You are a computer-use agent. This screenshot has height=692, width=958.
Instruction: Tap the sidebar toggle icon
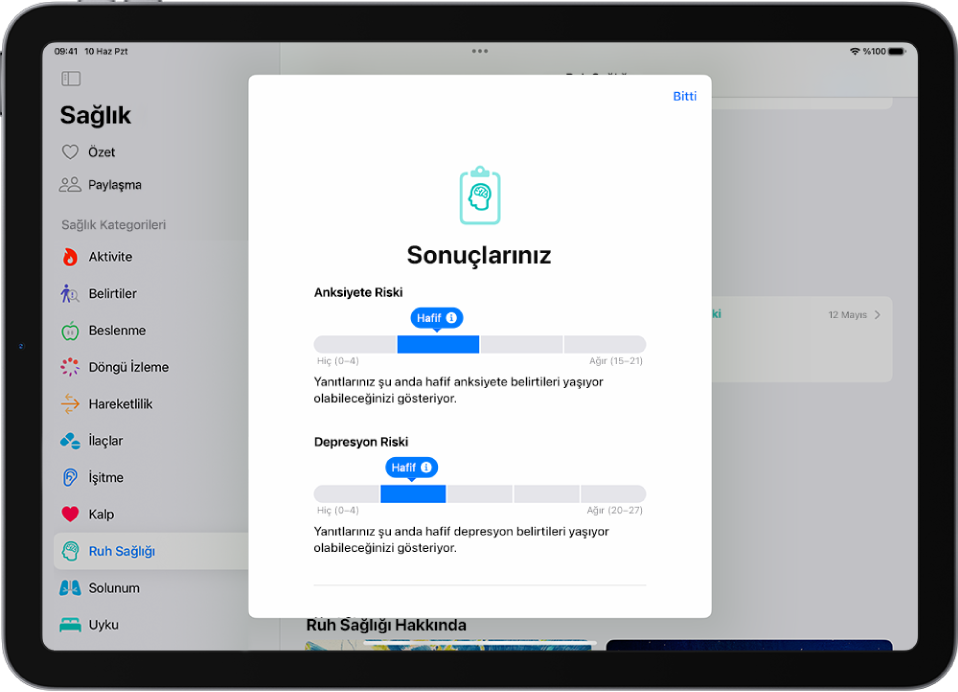[x=71, y=78]
